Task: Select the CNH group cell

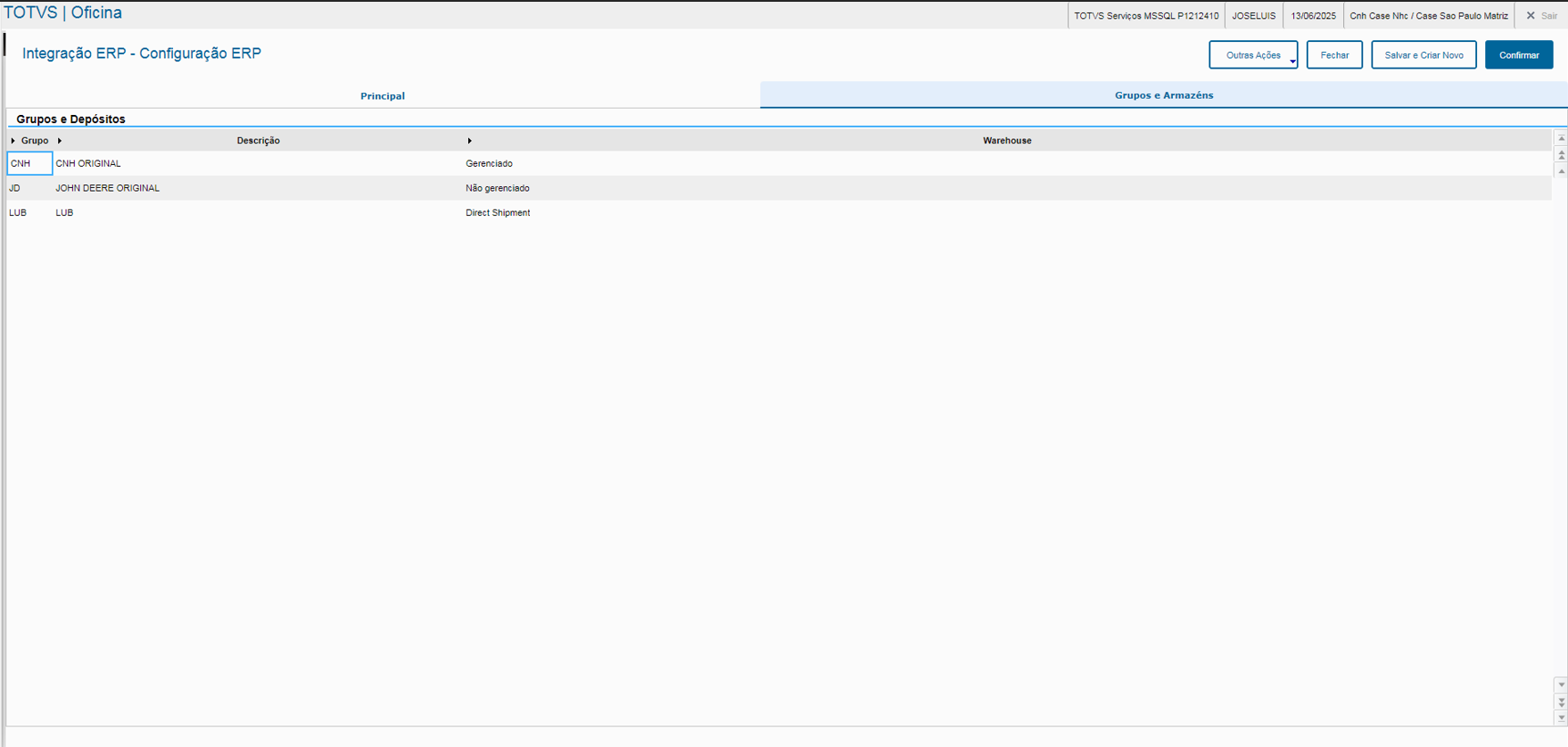Action: 29,163
